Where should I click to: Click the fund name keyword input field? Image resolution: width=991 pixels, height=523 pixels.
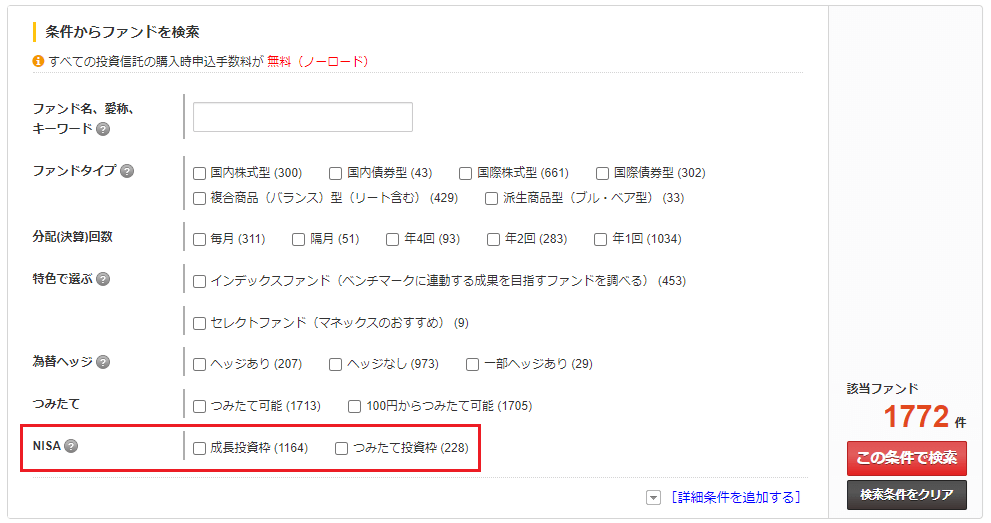click(x=302, y=117)
